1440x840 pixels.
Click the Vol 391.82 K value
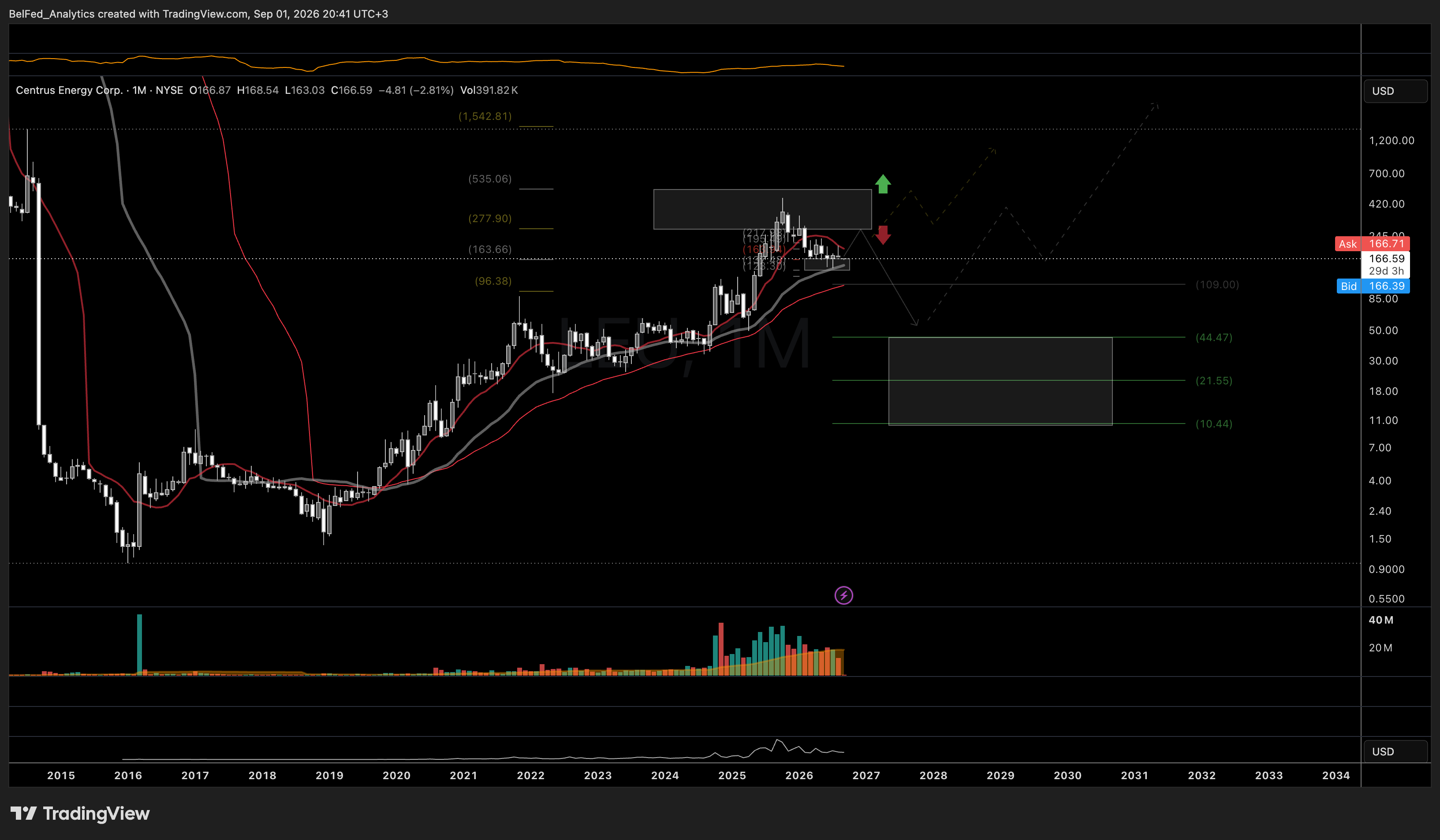pos(489,90)
